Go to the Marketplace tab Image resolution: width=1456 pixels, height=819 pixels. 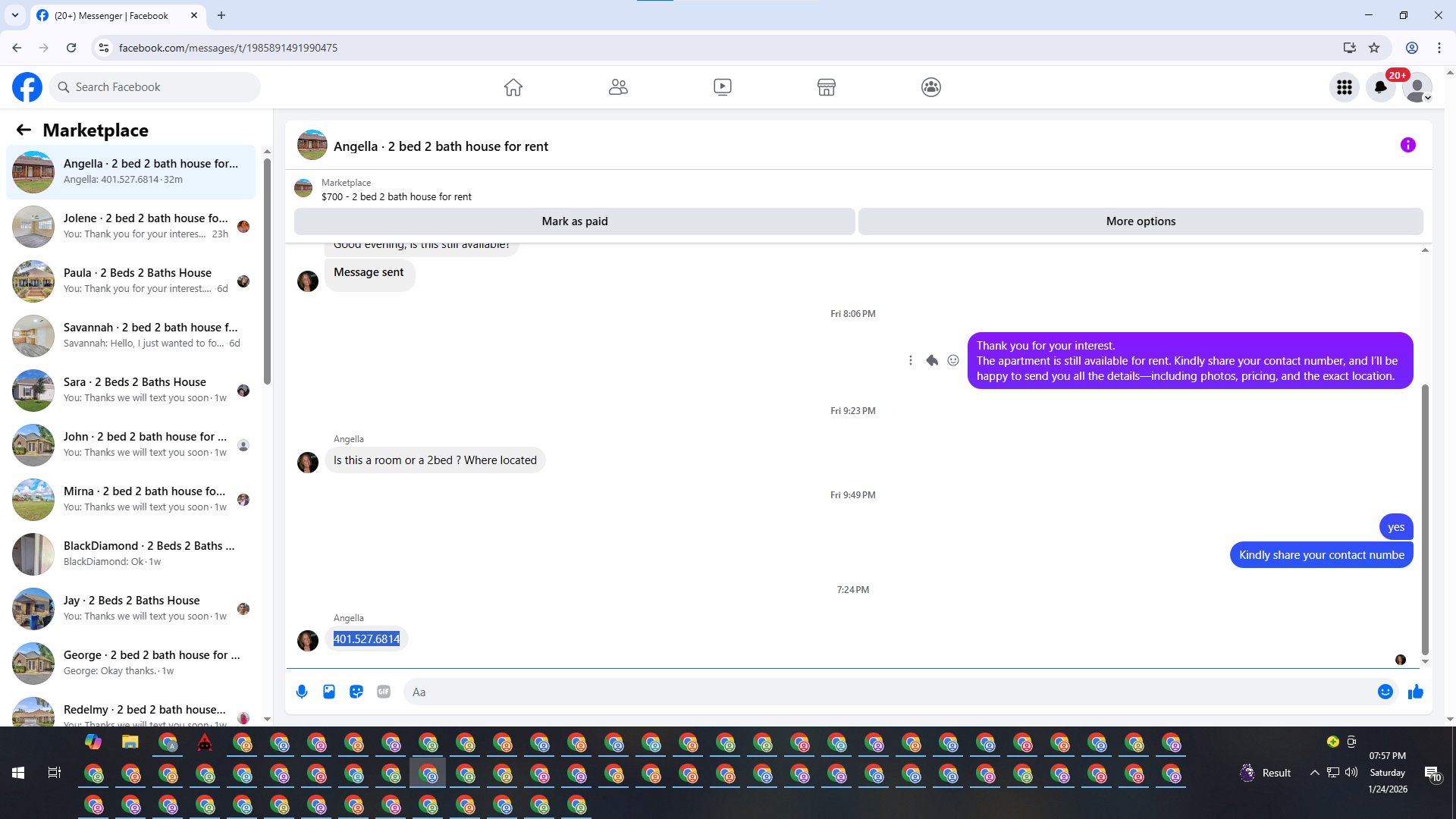pos(826,88)
